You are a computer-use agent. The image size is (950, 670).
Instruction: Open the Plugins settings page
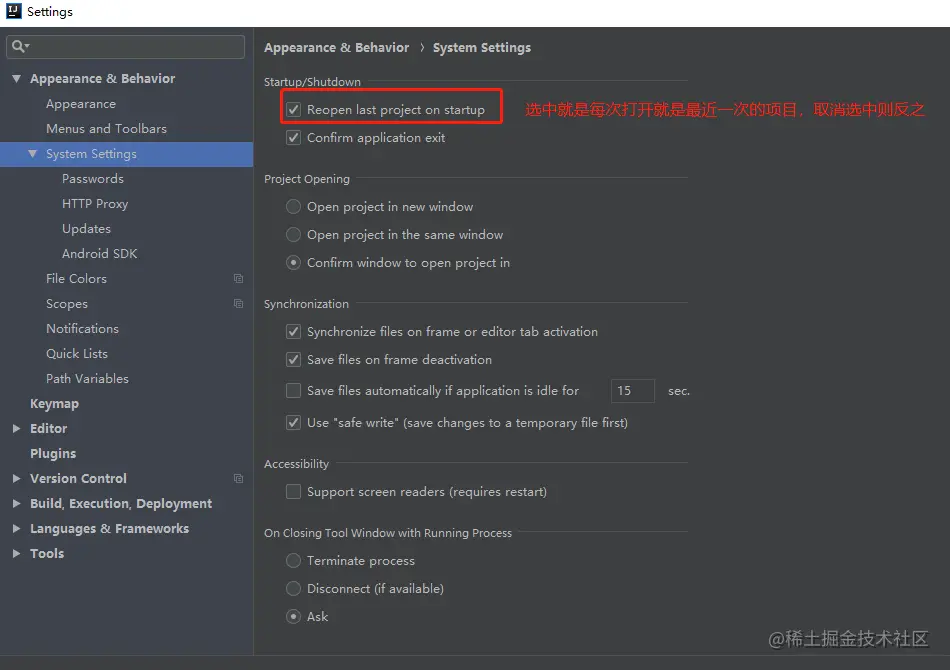point(53,453)
